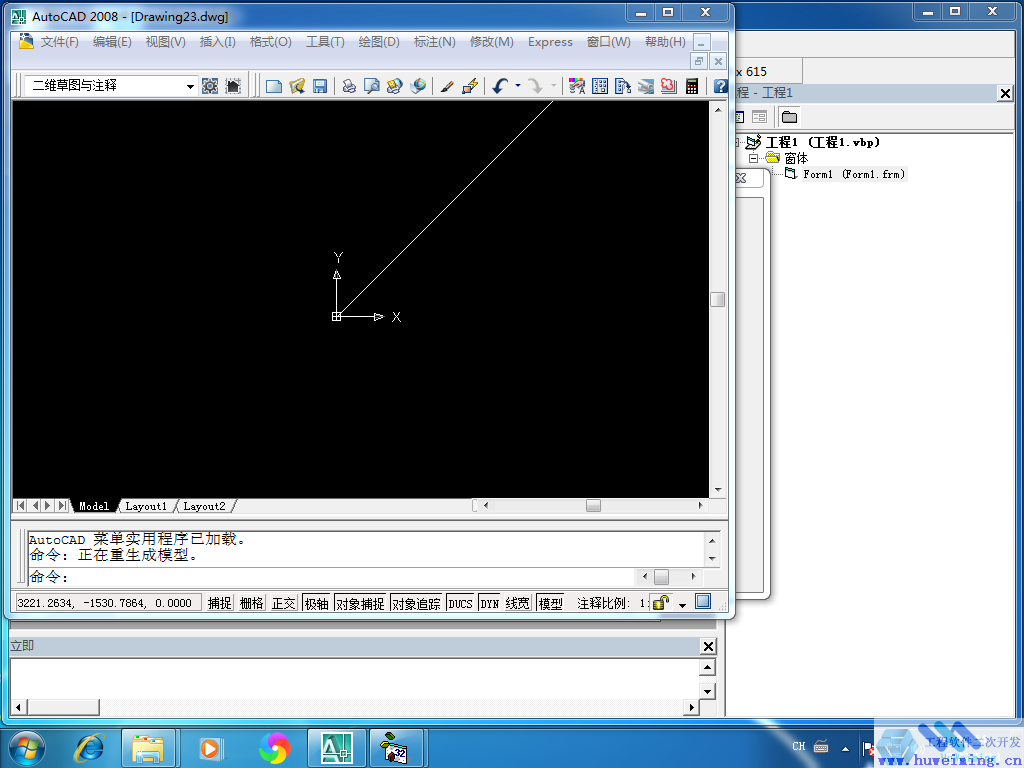Toggle 捕捉 snap mode in status bar

point(219,603)
